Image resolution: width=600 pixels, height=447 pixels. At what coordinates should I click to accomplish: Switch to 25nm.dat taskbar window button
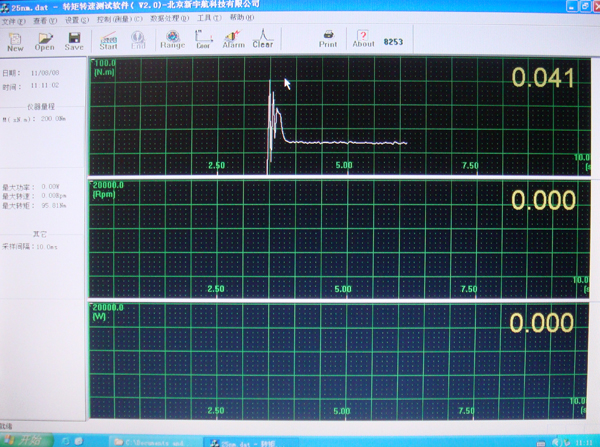[240, 440]
